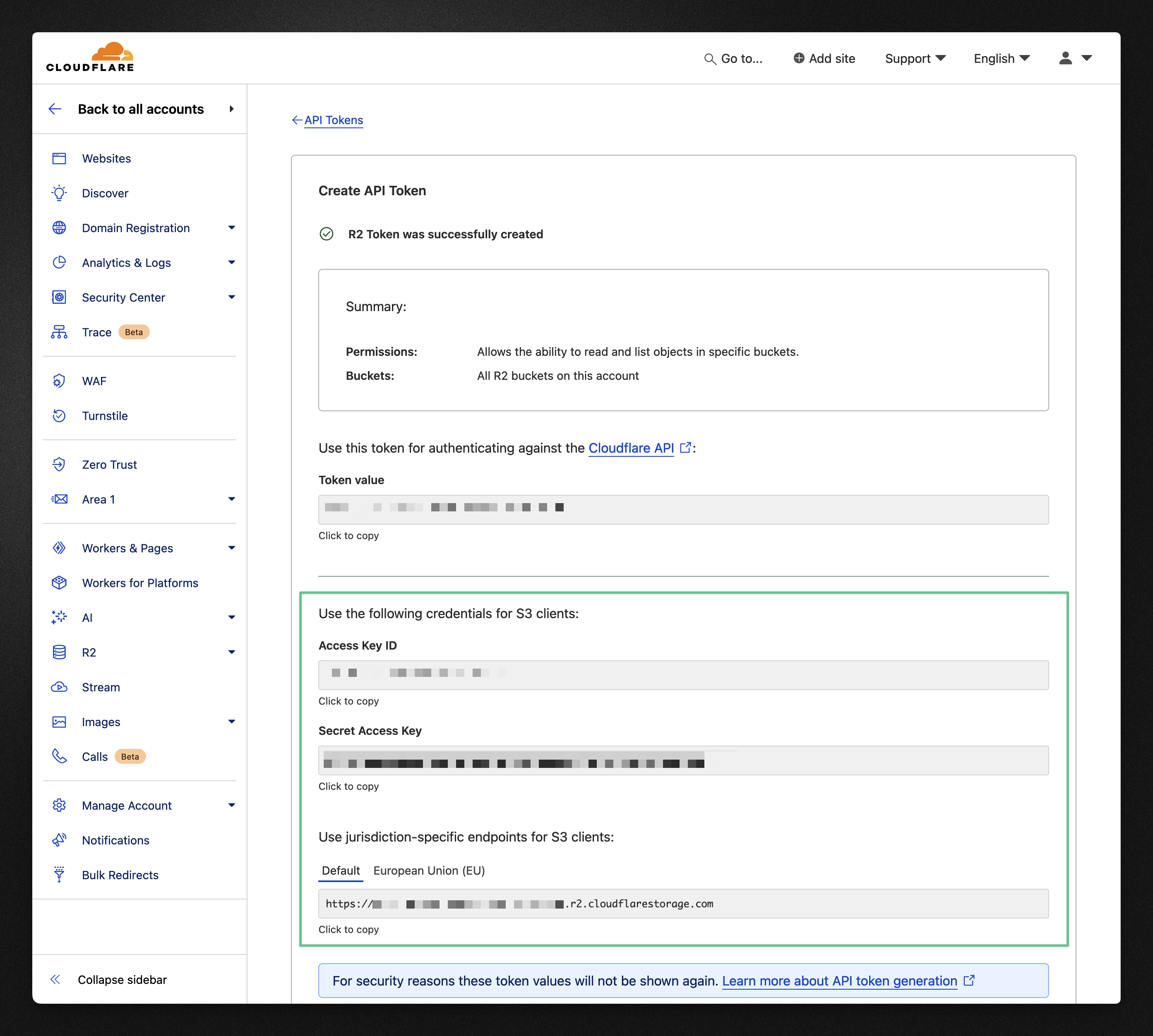
Task: Click the Trace network icon
Action: 59,332
